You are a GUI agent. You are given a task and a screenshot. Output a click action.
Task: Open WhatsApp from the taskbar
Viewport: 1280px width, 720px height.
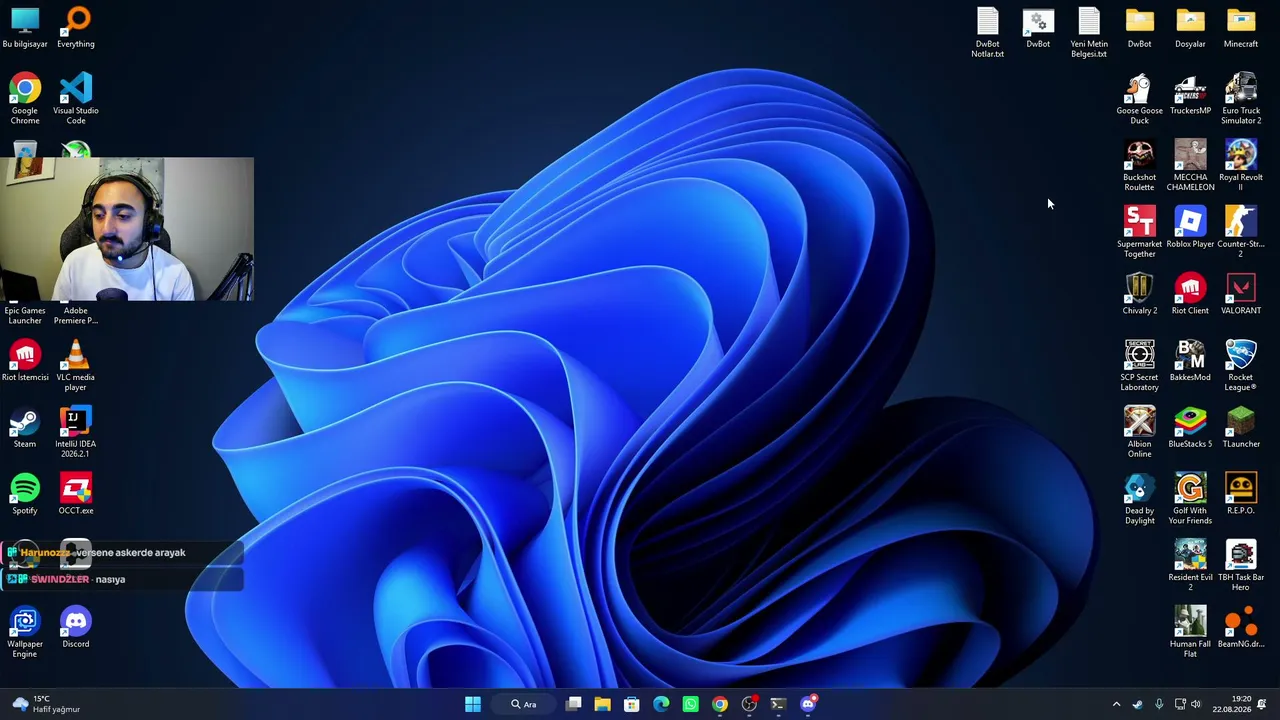coord(690,704)
